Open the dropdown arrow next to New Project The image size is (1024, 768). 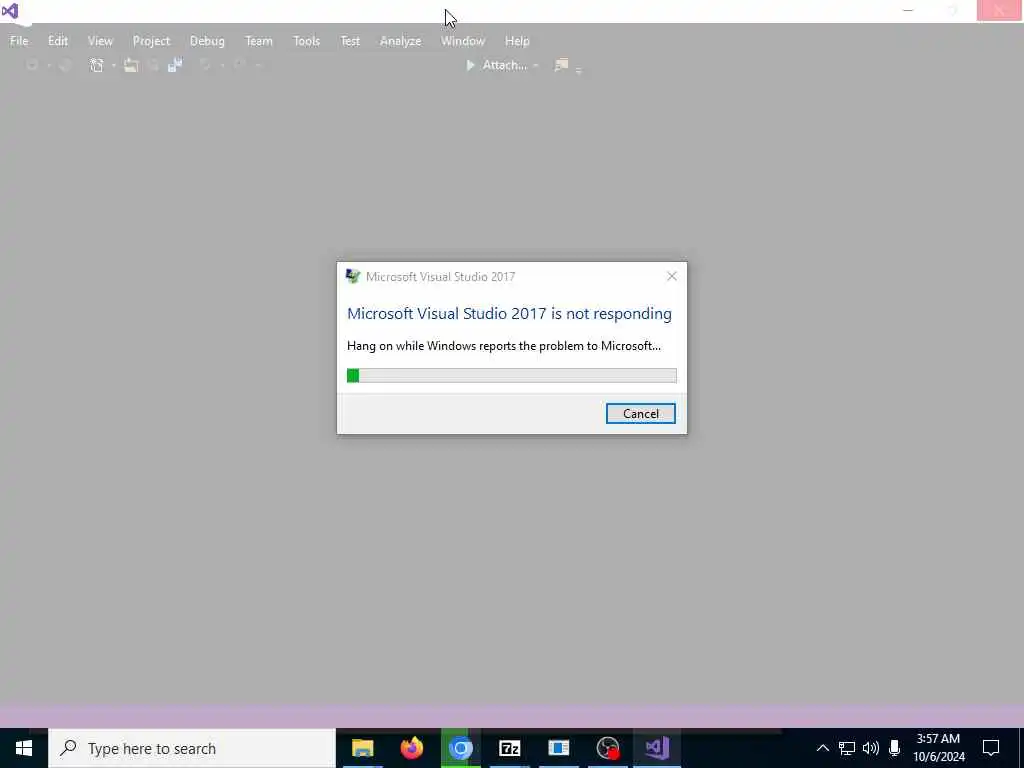[114, 65]
